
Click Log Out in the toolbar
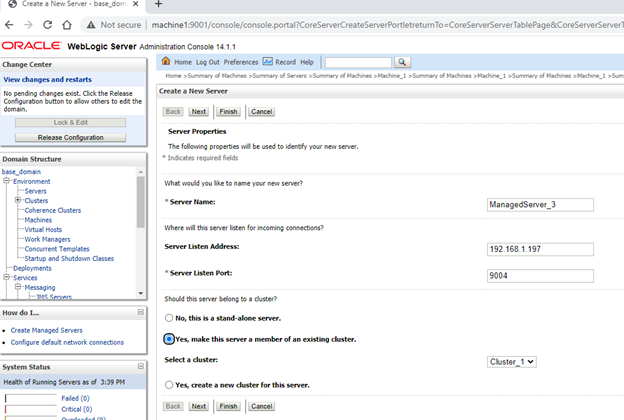[207, 62]
